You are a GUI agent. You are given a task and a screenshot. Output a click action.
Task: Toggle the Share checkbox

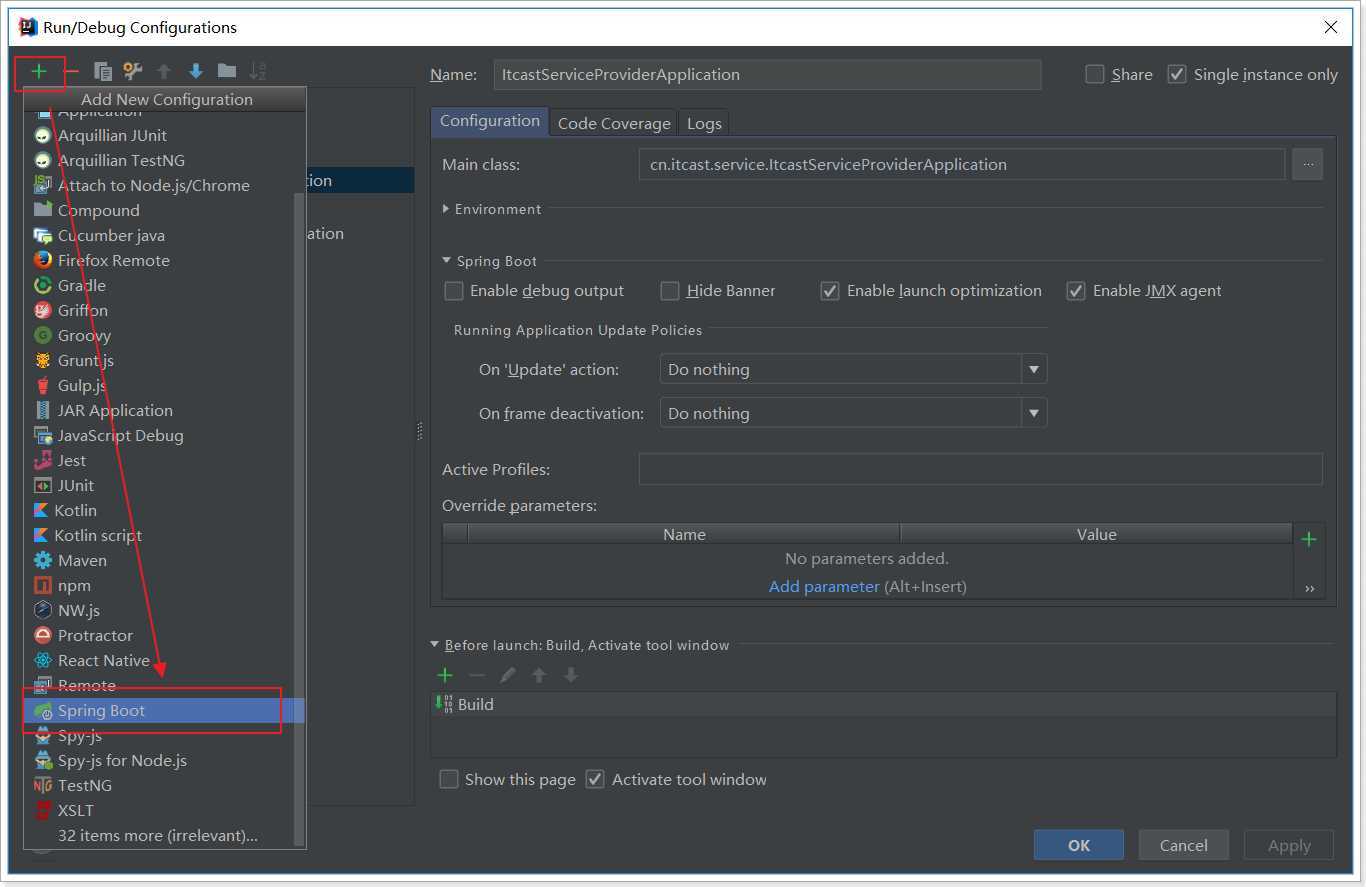click(1095, 74)
